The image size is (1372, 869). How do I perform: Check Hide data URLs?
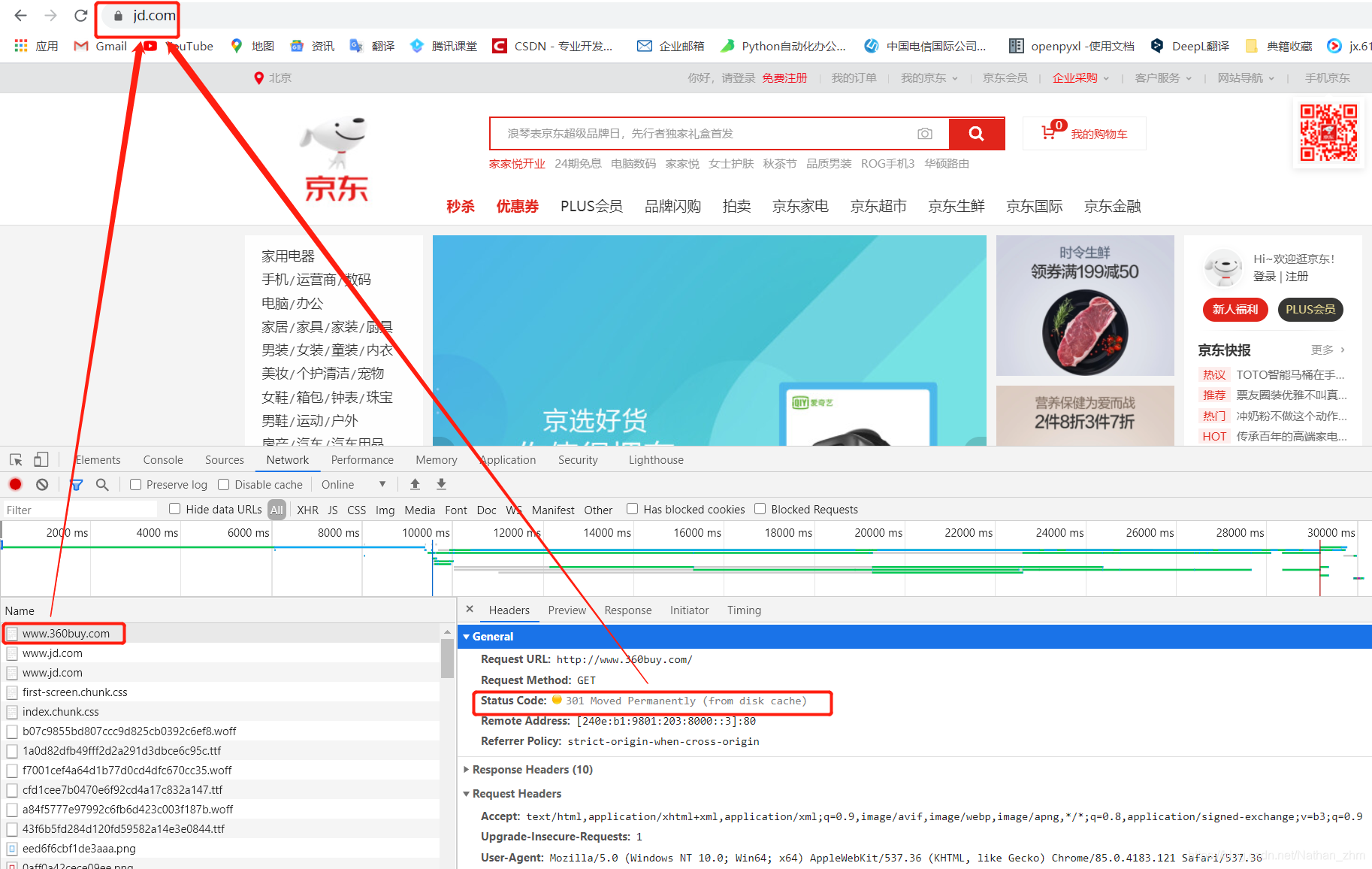(175, 509)
